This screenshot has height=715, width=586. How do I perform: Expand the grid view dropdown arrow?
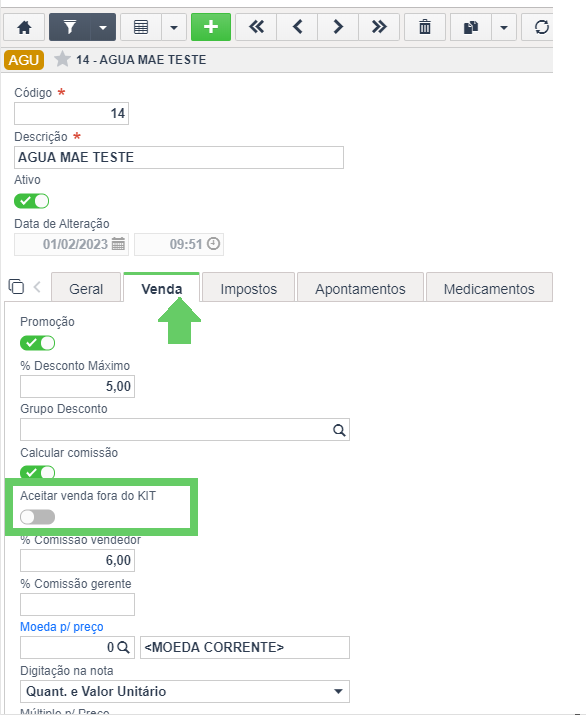[174, 27]
